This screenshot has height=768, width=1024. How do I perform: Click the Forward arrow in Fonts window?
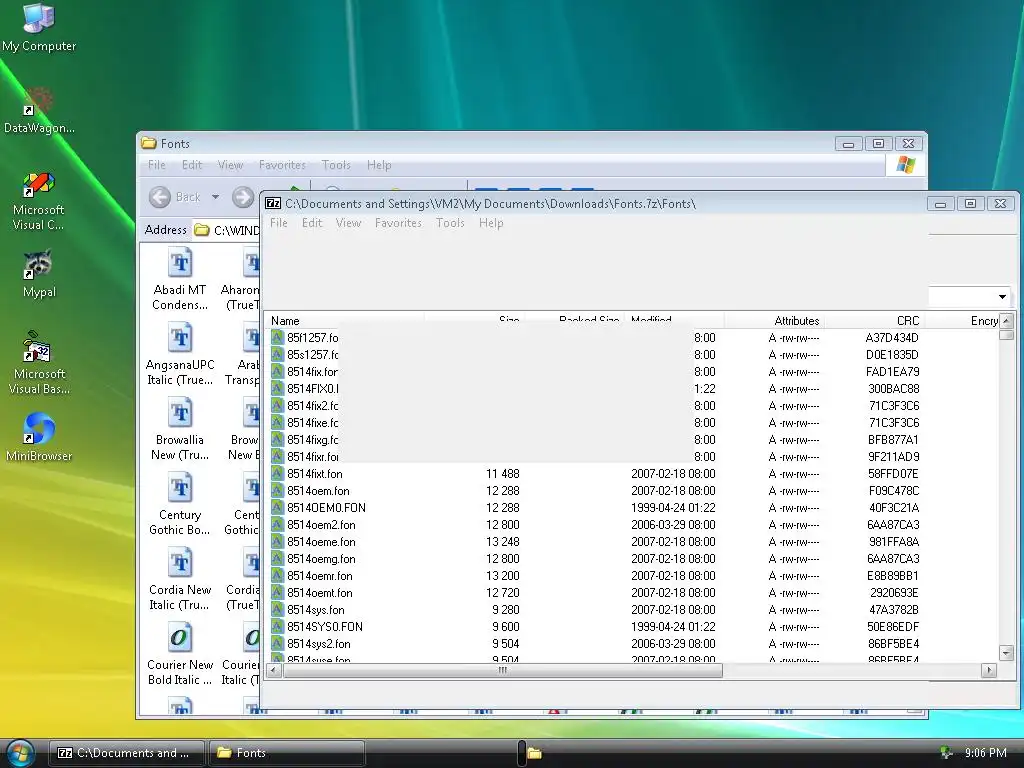tap(243, 197)
